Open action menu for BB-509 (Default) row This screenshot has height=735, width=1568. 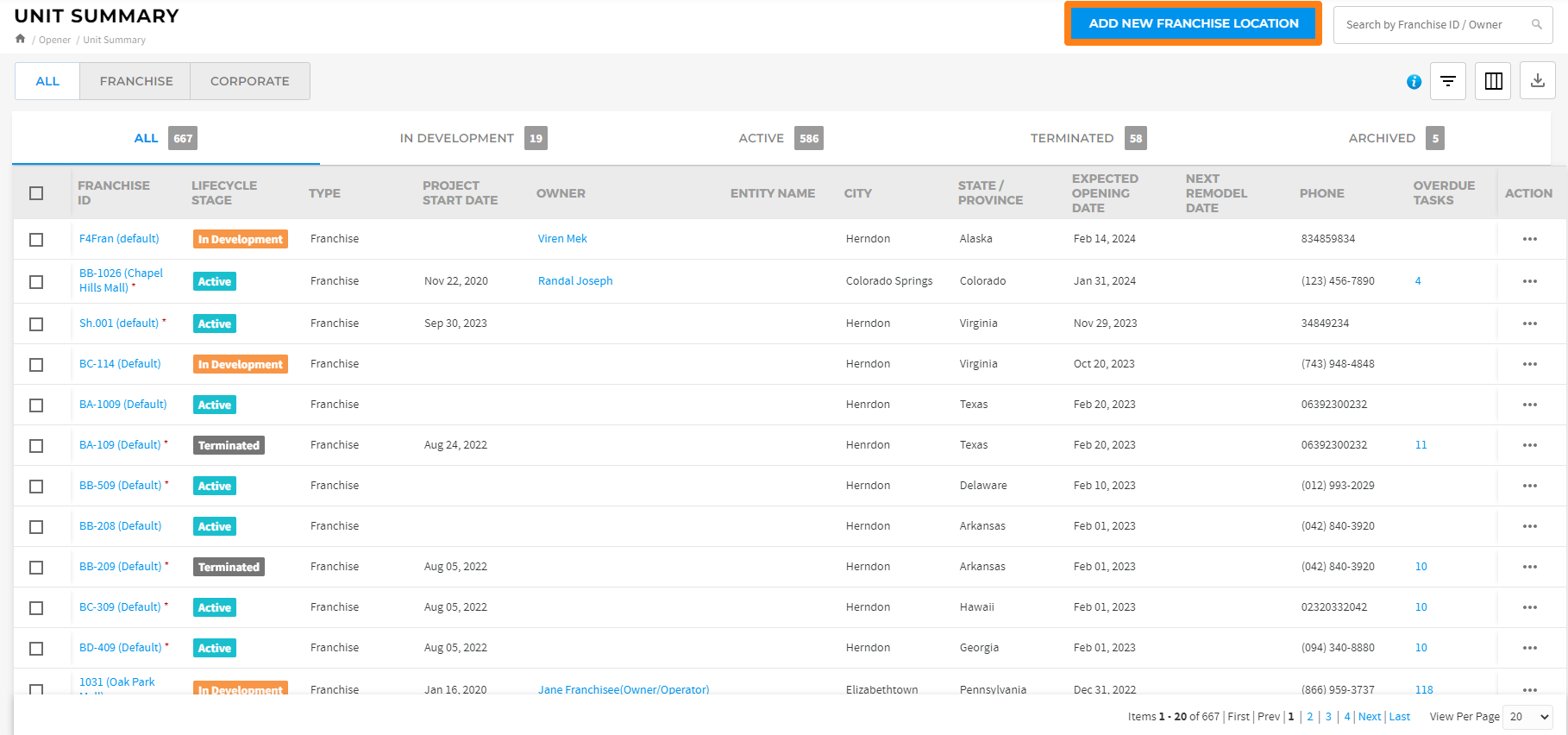pos(1530,486)
